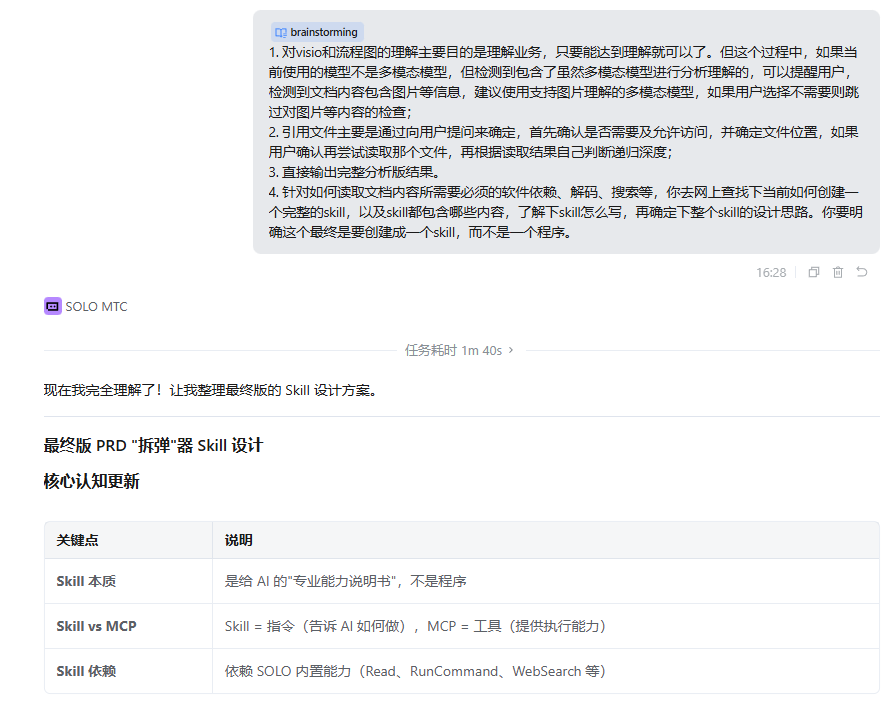Viewport: 896px width, 710px height.
Task: Click the brainstorming skill tag
Action: (317, 33)
